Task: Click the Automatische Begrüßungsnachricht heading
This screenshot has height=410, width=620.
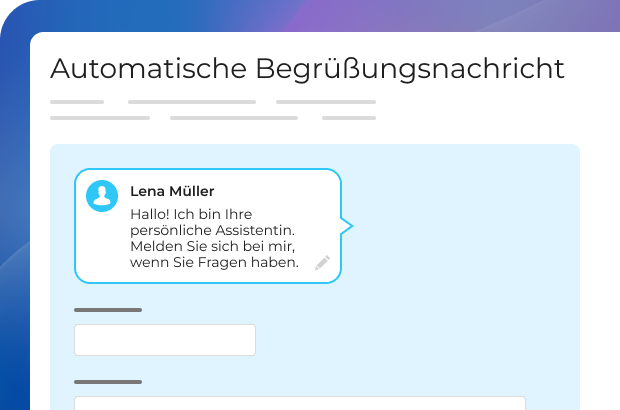Action: (x=307, y=69)
